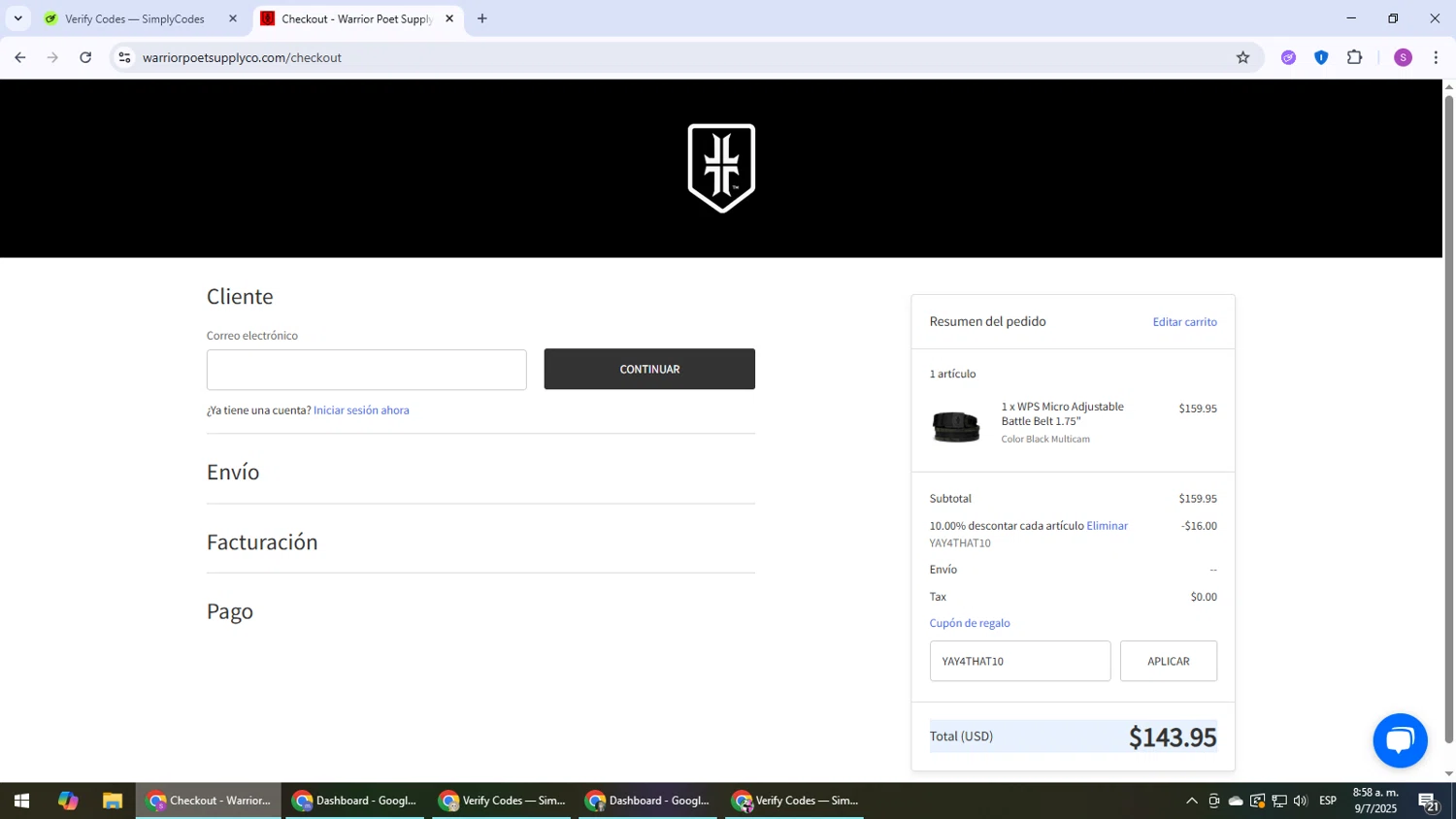Open the Chrome profile avatar
Screen dimensions: 1456x819
(x=1403, y=57)
